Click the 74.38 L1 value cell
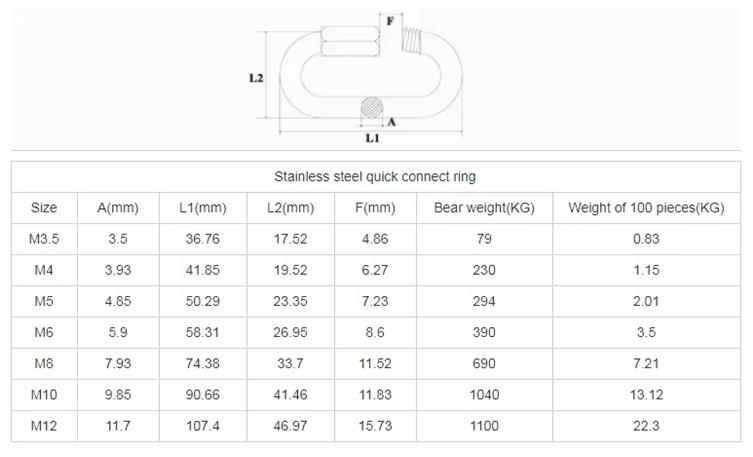 pos(203,364)
